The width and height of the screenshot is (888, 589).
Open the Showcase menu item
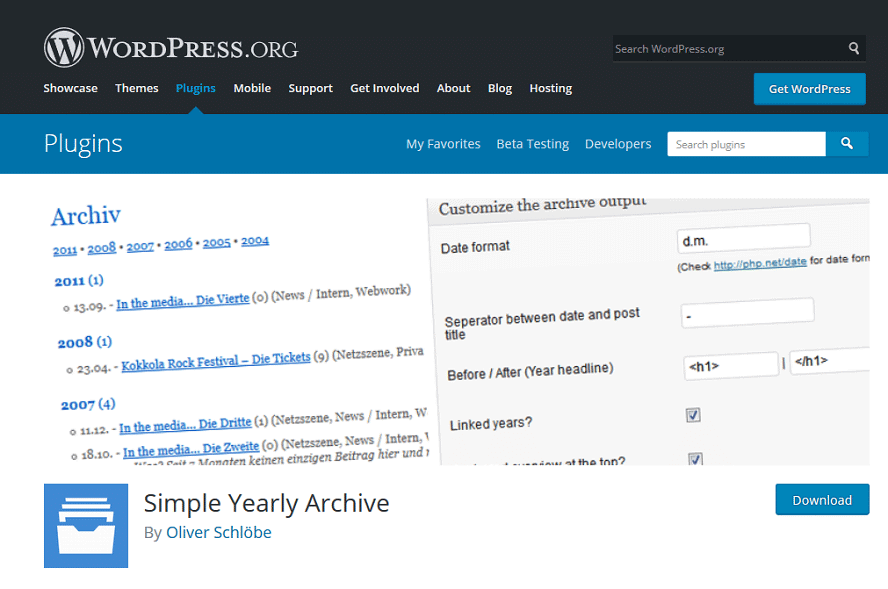[70, 88]
